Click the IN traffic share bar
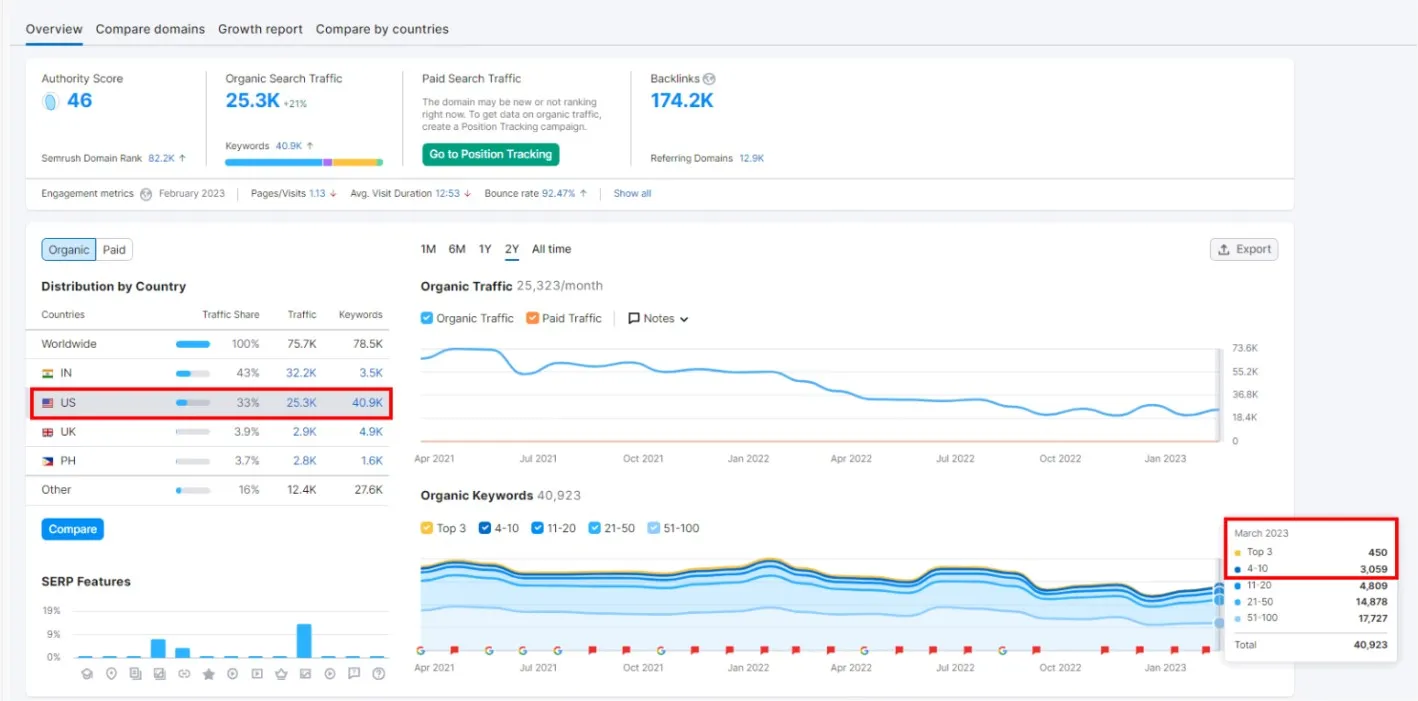Viewport: 1418px width, 701px height. [193, 373]
